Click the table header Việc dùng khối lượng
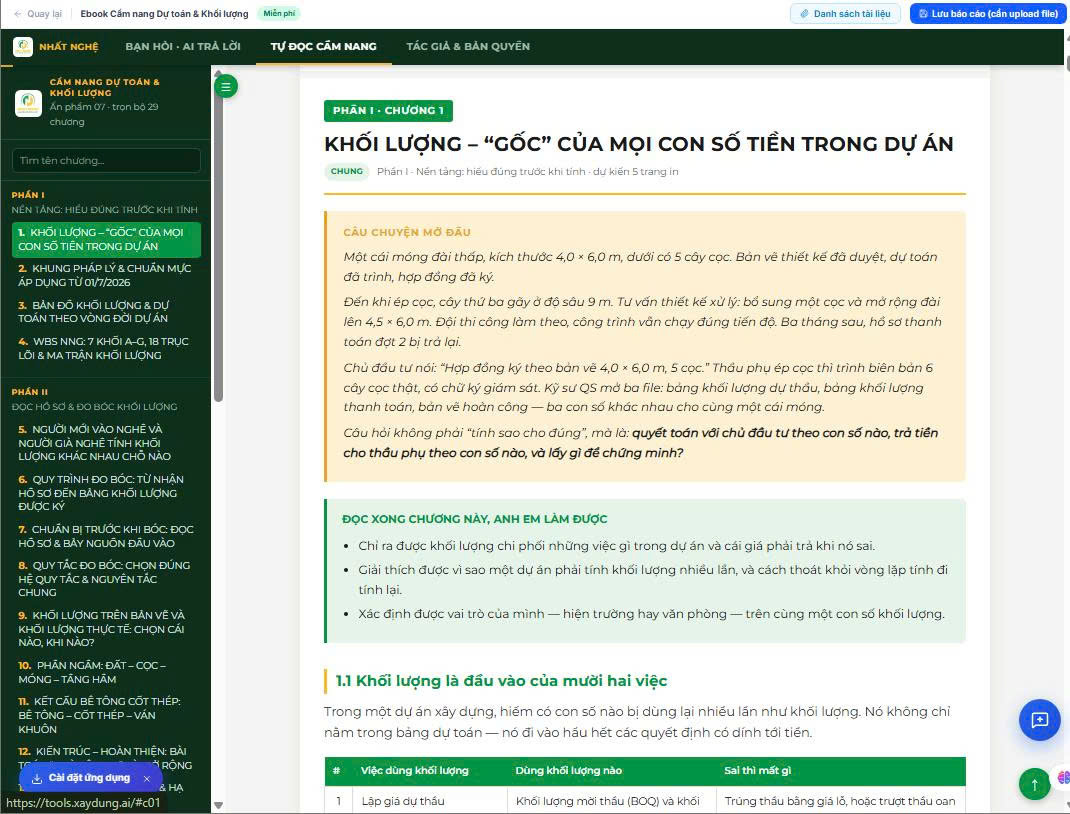The width and height of the screenshot is (1070, 814). point(415,770)
